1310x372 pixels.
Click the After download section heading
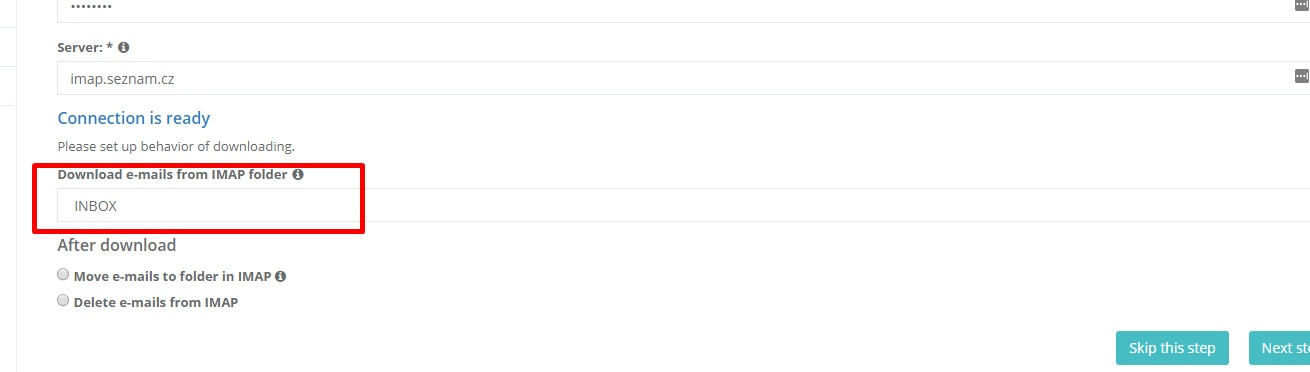coord(117,245)
